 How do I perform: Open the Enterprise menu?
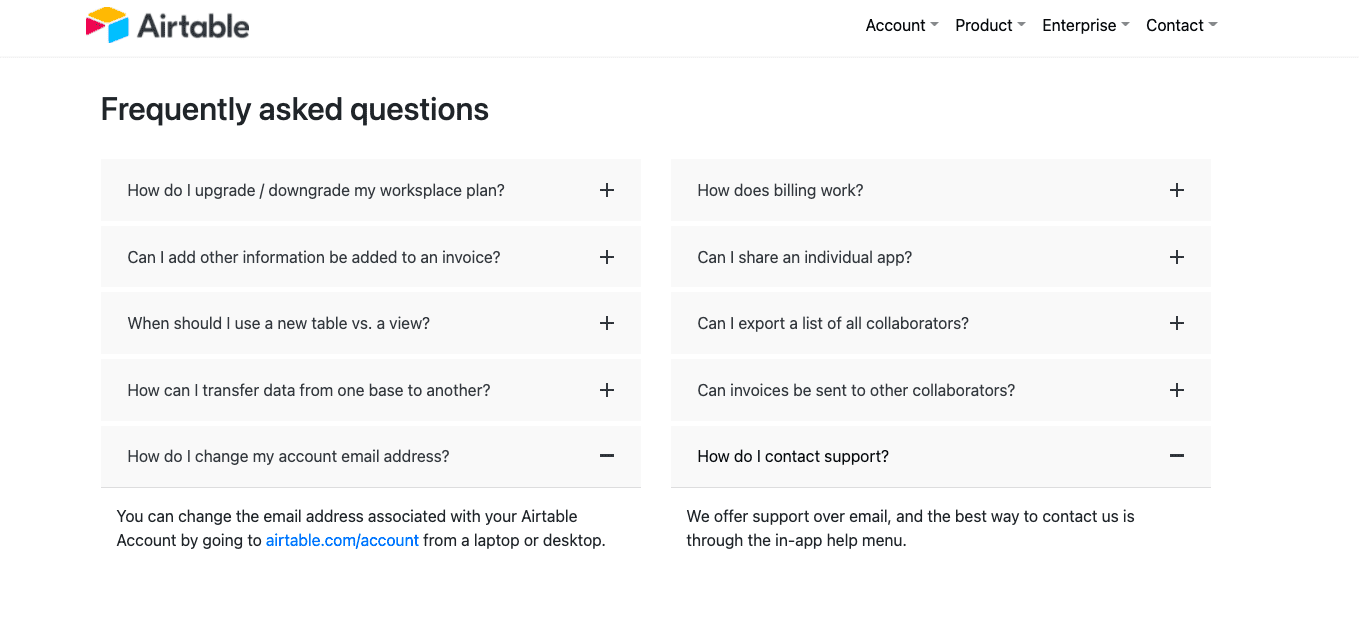click(x=1078, y=25)
